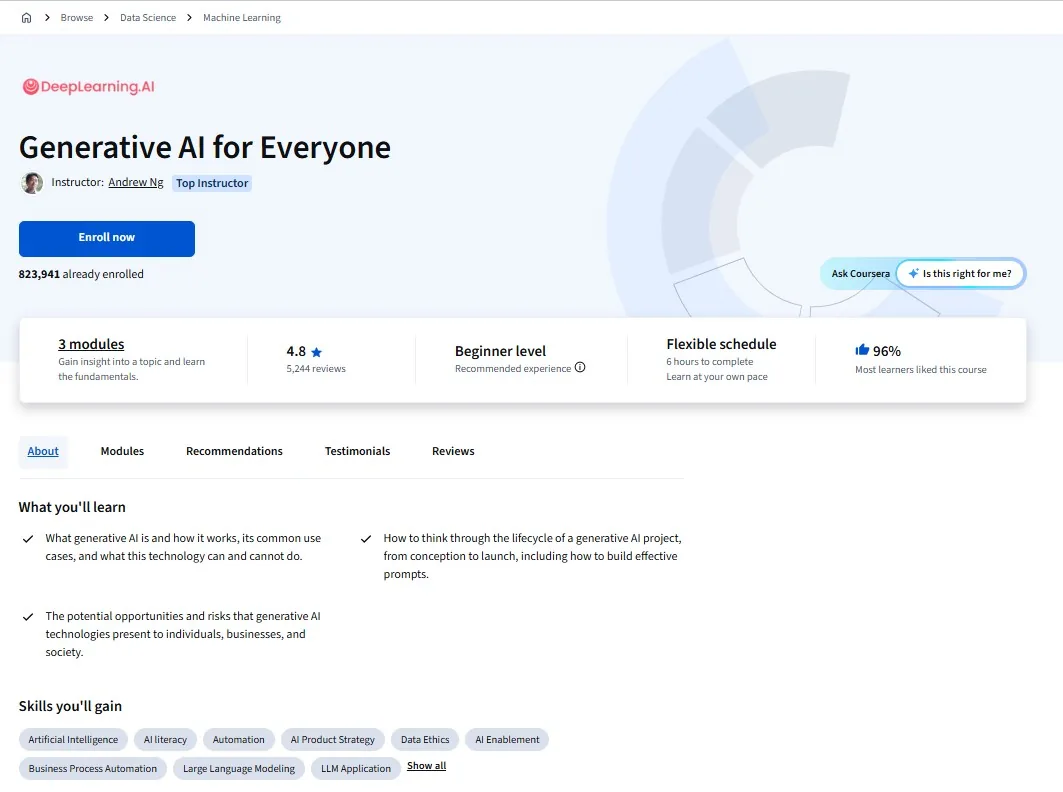Click the 'Recommended experience' label
The height and width of the screenshot is (792, 1063).
coord(513,369)
